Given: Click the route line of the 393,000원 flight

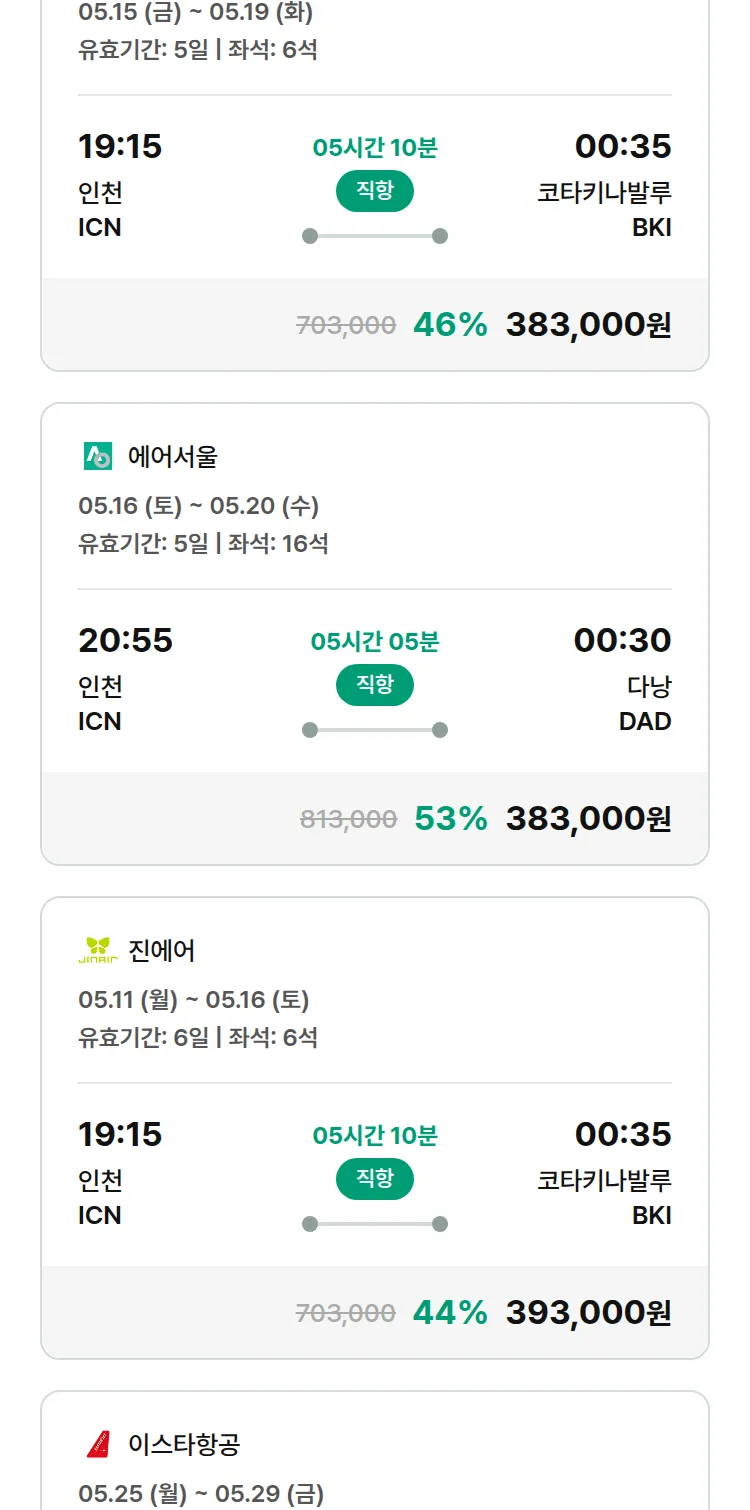Looking at the screenshot, I should [375, 1224].
